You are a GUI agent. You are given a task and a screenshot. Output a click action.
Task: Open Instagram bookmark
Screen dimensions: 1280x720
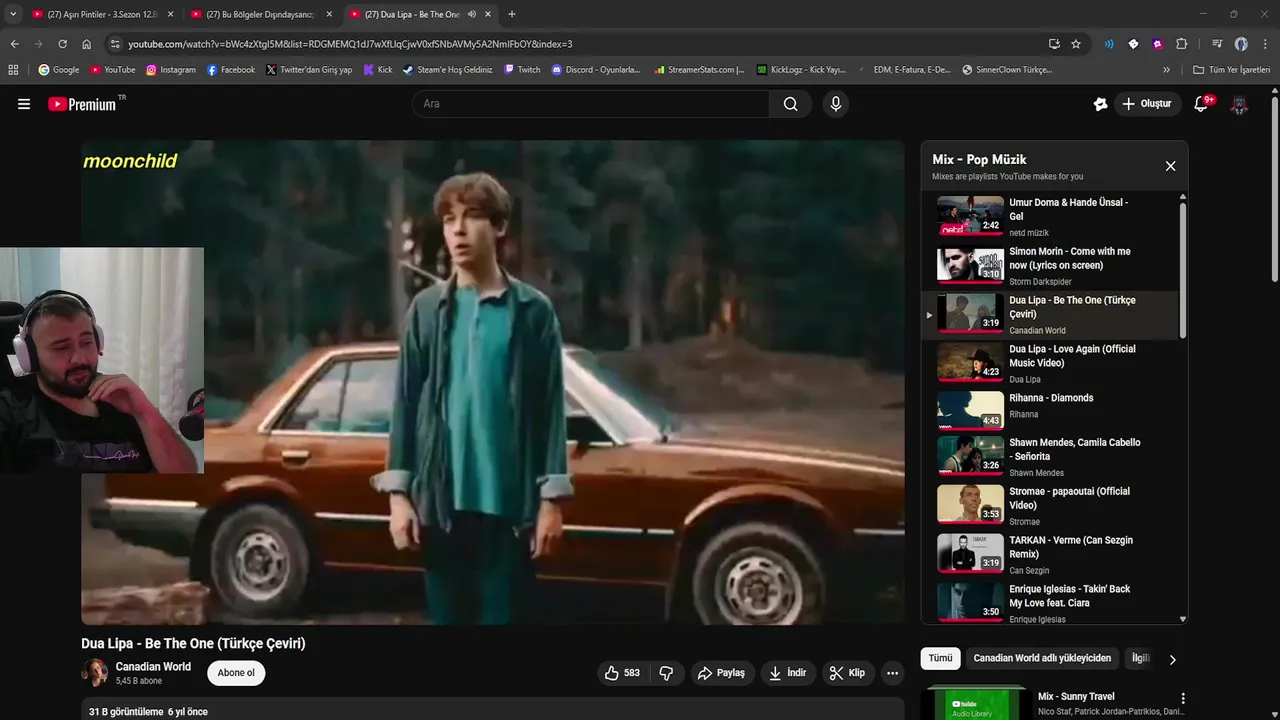(171, 70)
